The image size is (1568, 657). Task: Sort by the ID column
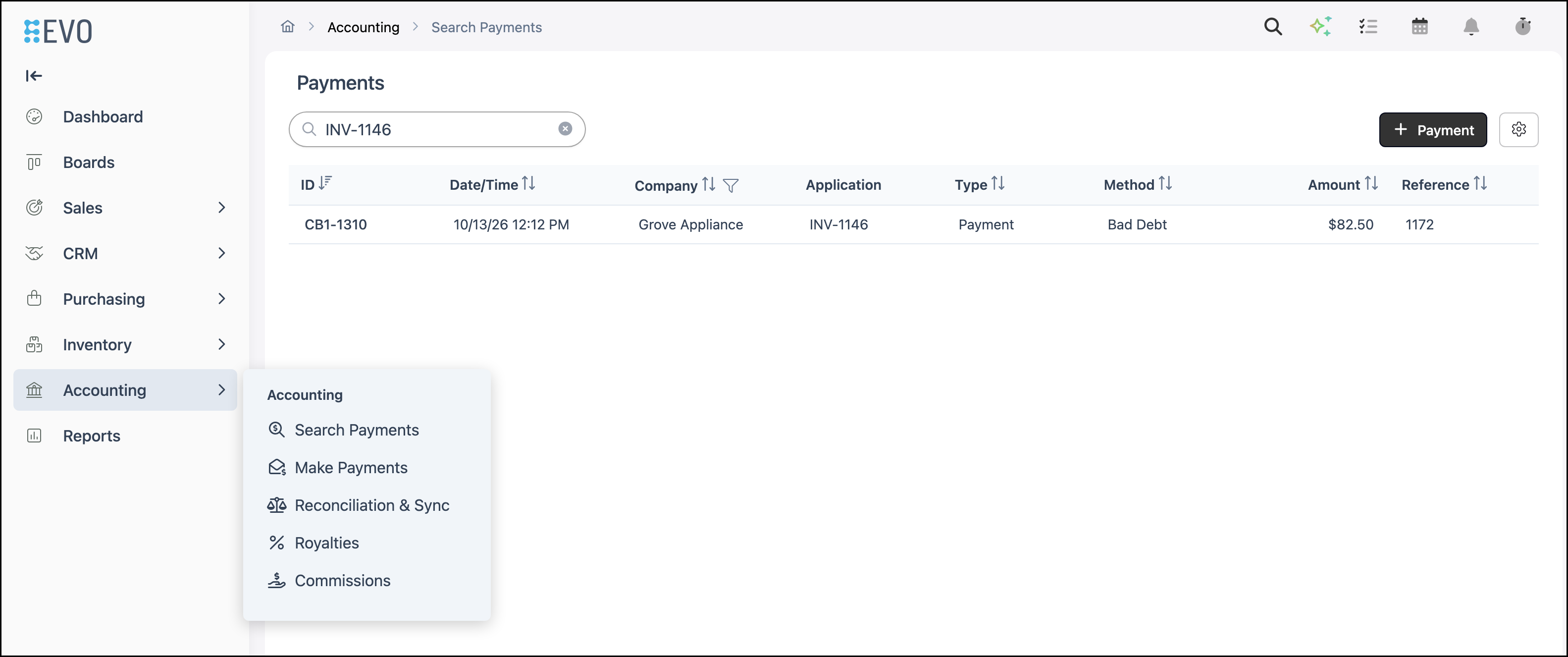[325, 183]
